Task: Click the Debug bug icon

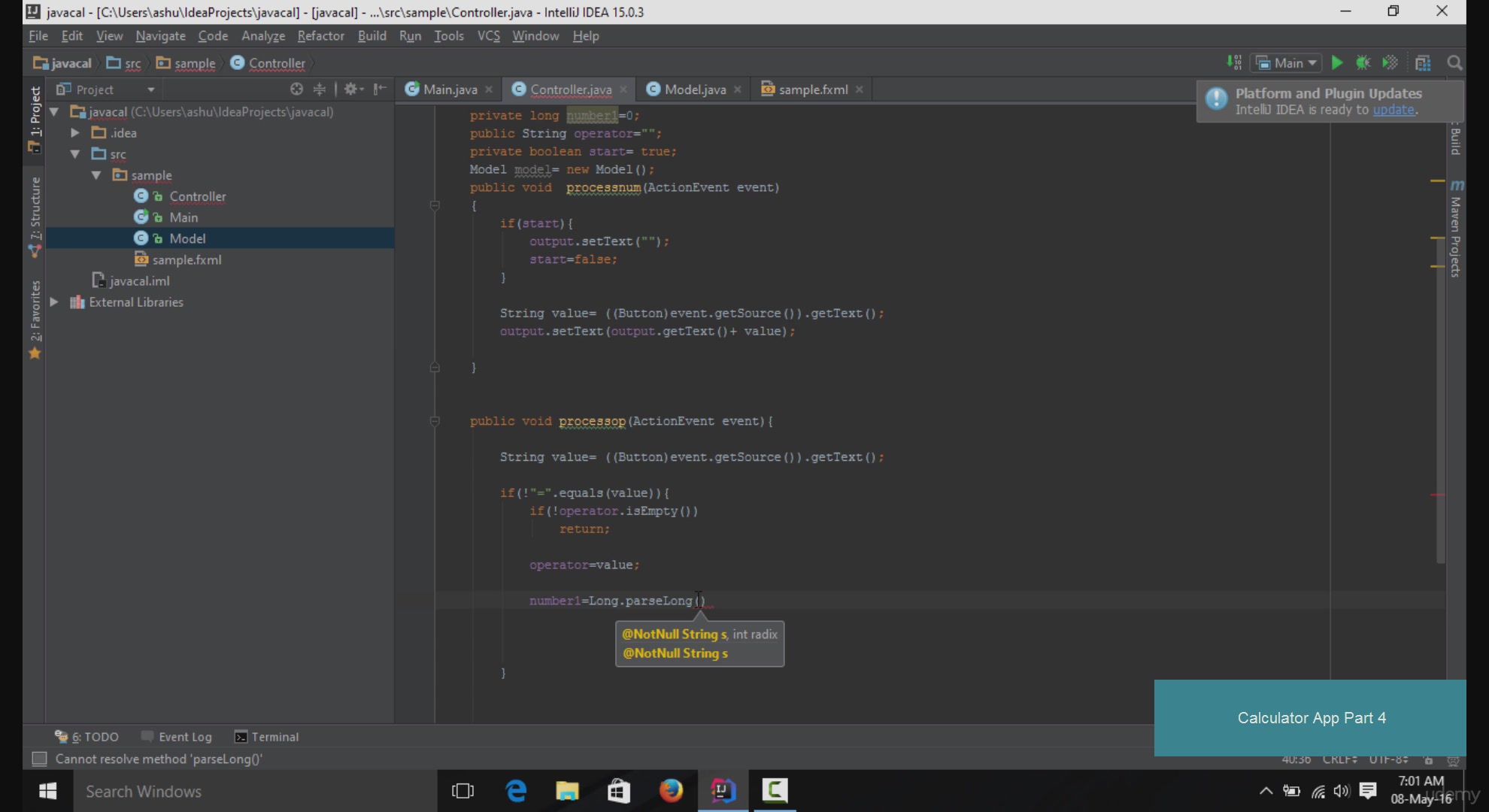Action: tap(1363, 63)
